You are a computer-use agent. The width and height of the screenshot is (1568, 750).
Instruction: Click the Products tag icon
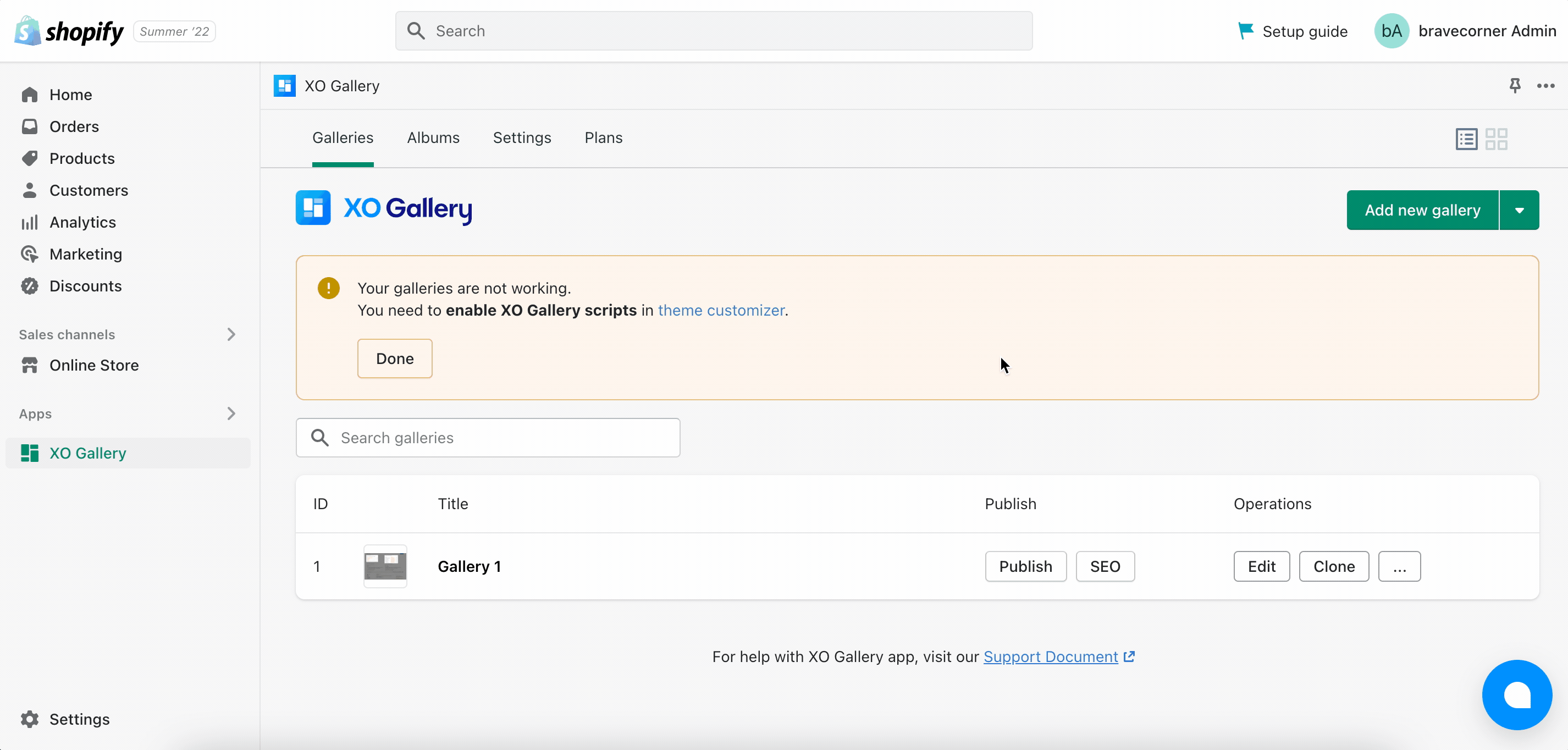[x=29, y=158]
